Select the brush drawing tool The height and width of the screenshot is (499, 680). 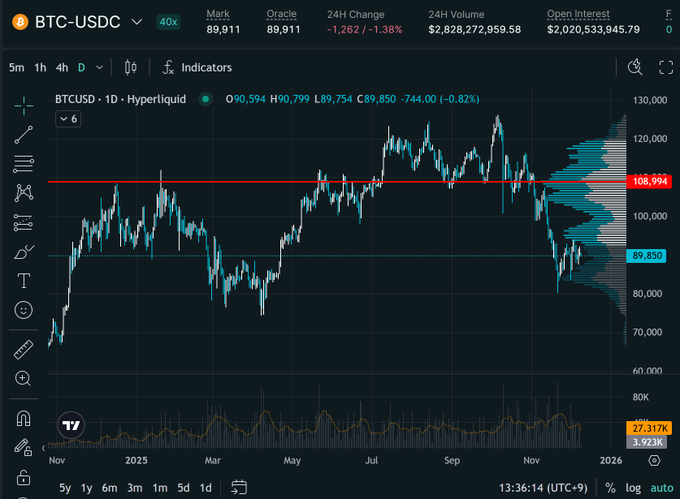tap(23, 252)
